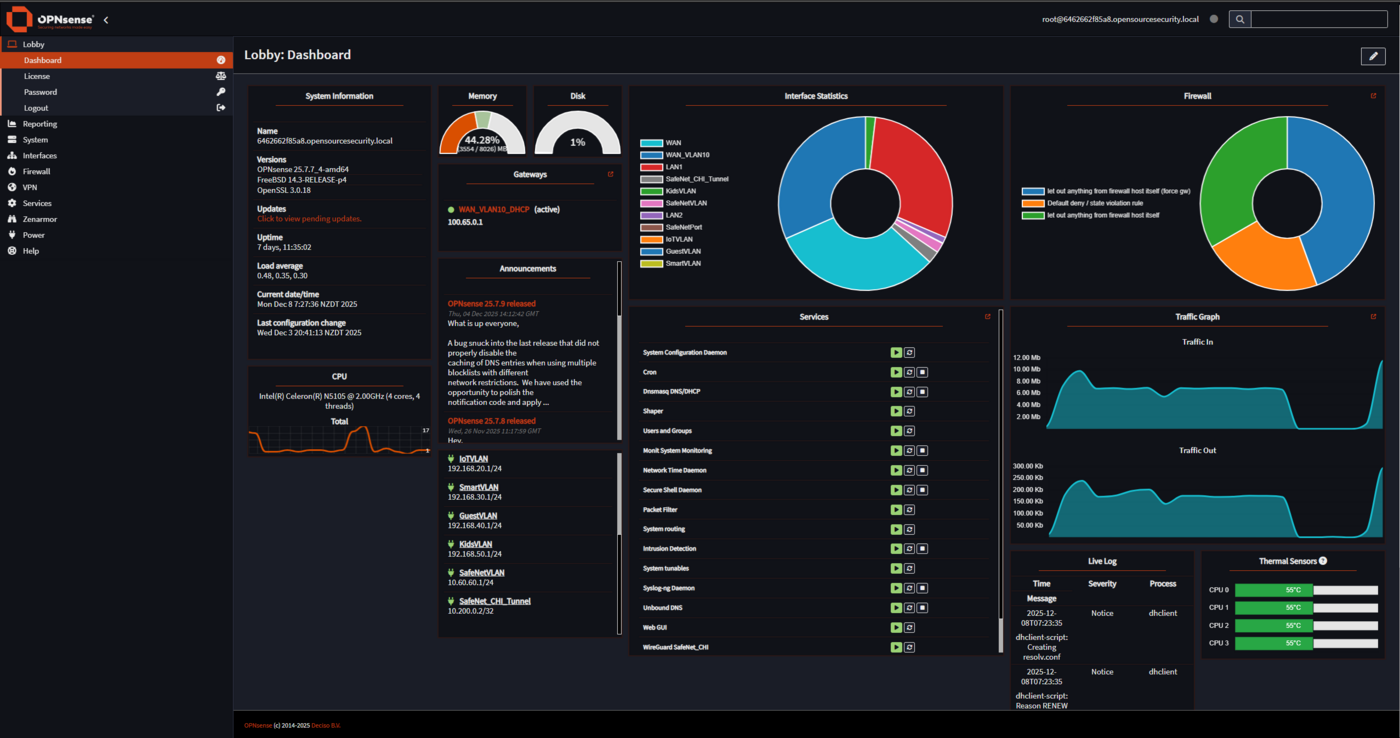This screenshot has height=738, width=1400.
Task: Restart the Unbound DNS service
Action: tap(909, 607)
